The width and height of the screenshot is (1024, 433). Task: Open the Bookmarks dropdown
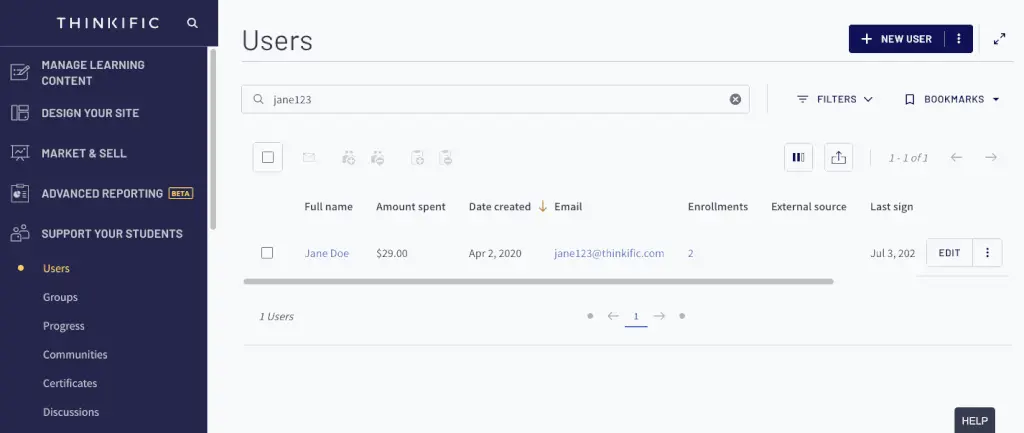952,99
